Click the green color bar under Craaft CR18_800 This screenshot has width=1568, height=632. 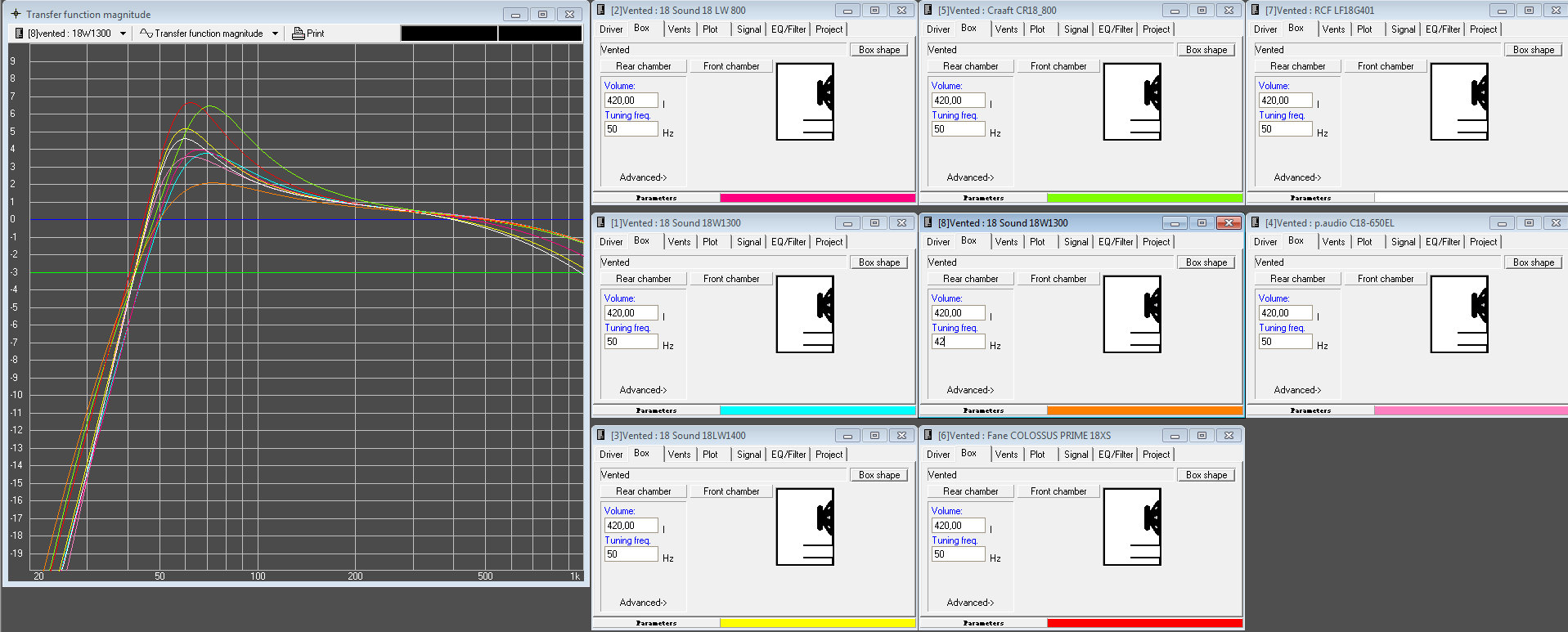[1144, 198]
